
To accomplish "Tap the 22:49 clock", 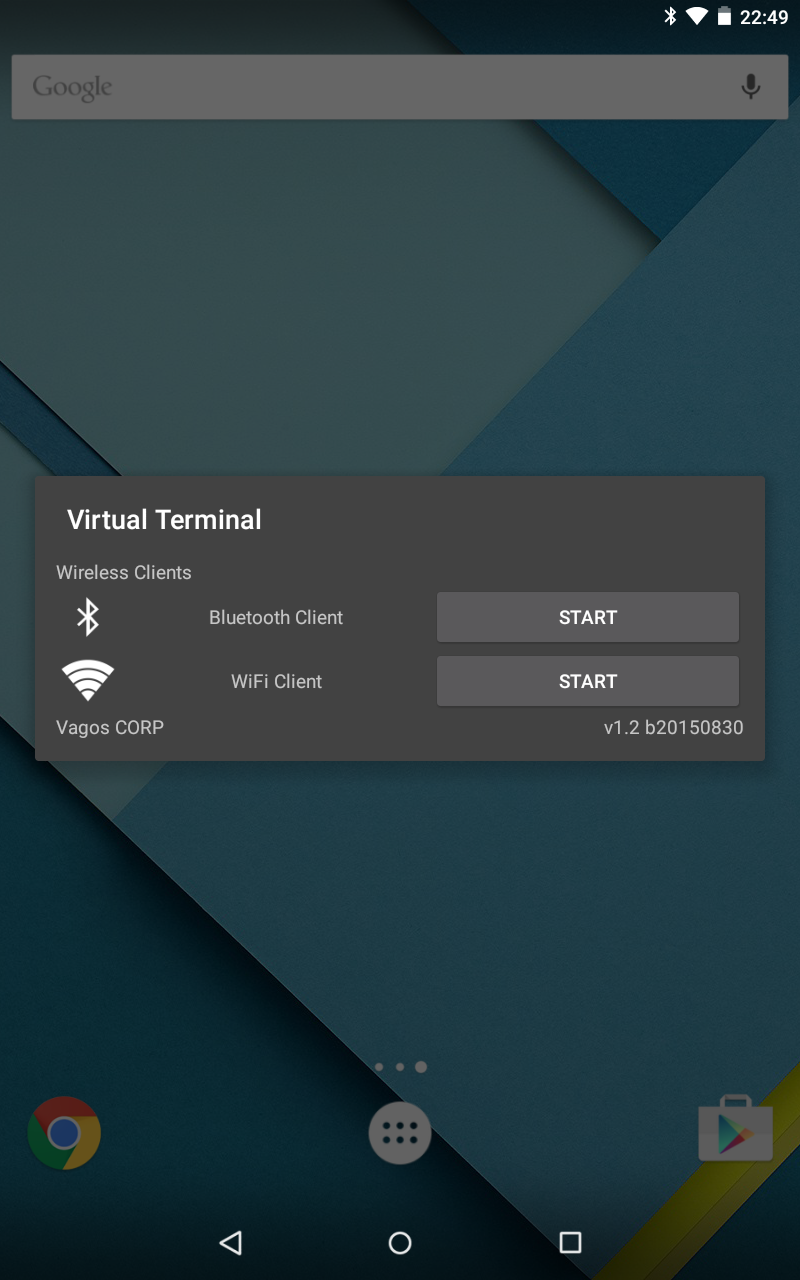I will coord(764,17).
